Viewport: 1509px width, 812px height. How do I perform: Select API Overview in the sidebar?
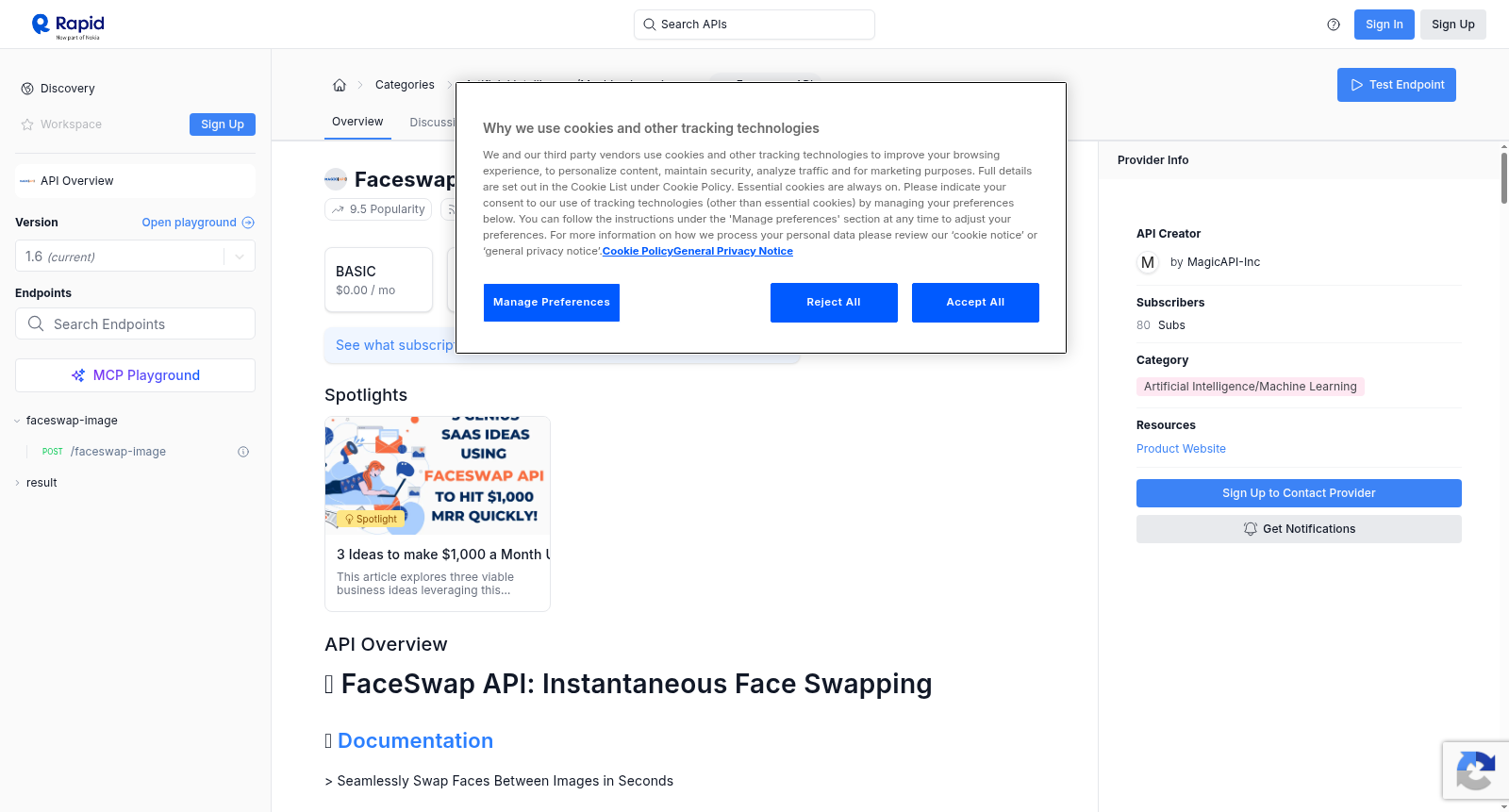coord(135,181)
